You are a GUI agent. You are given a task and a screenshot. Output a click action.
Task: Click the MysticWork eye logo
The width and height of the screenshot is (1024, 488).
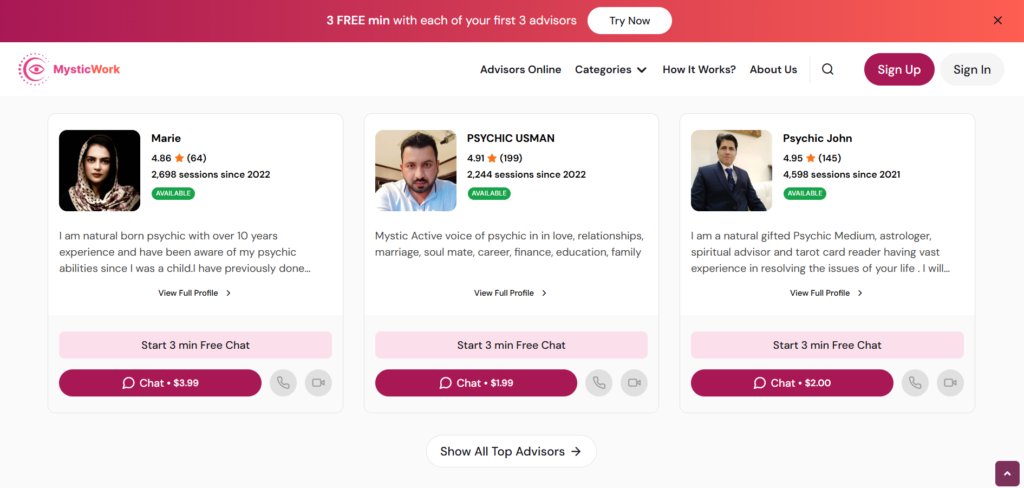[34, 69]
